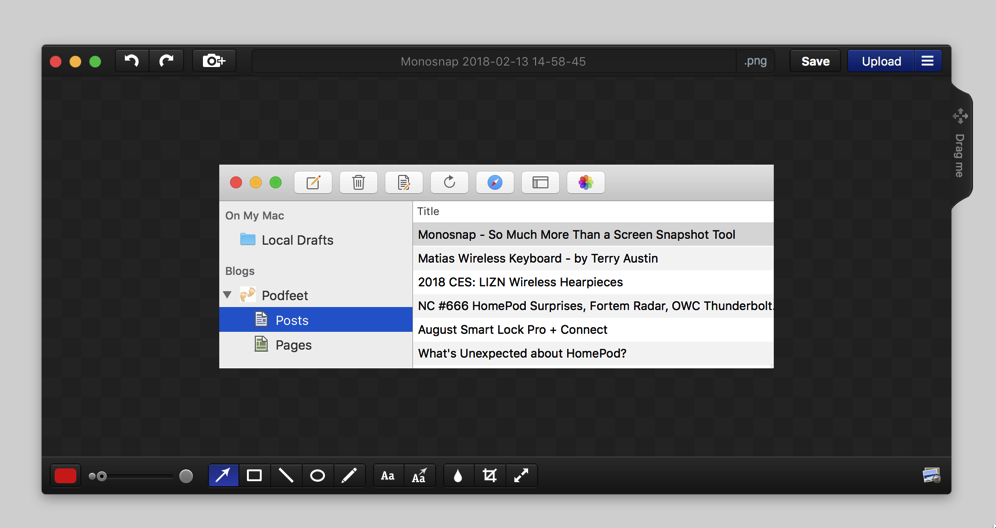Select the freehand pencil tool
The width and height of the screenshot is (996, 528).
tap(349, 476)
